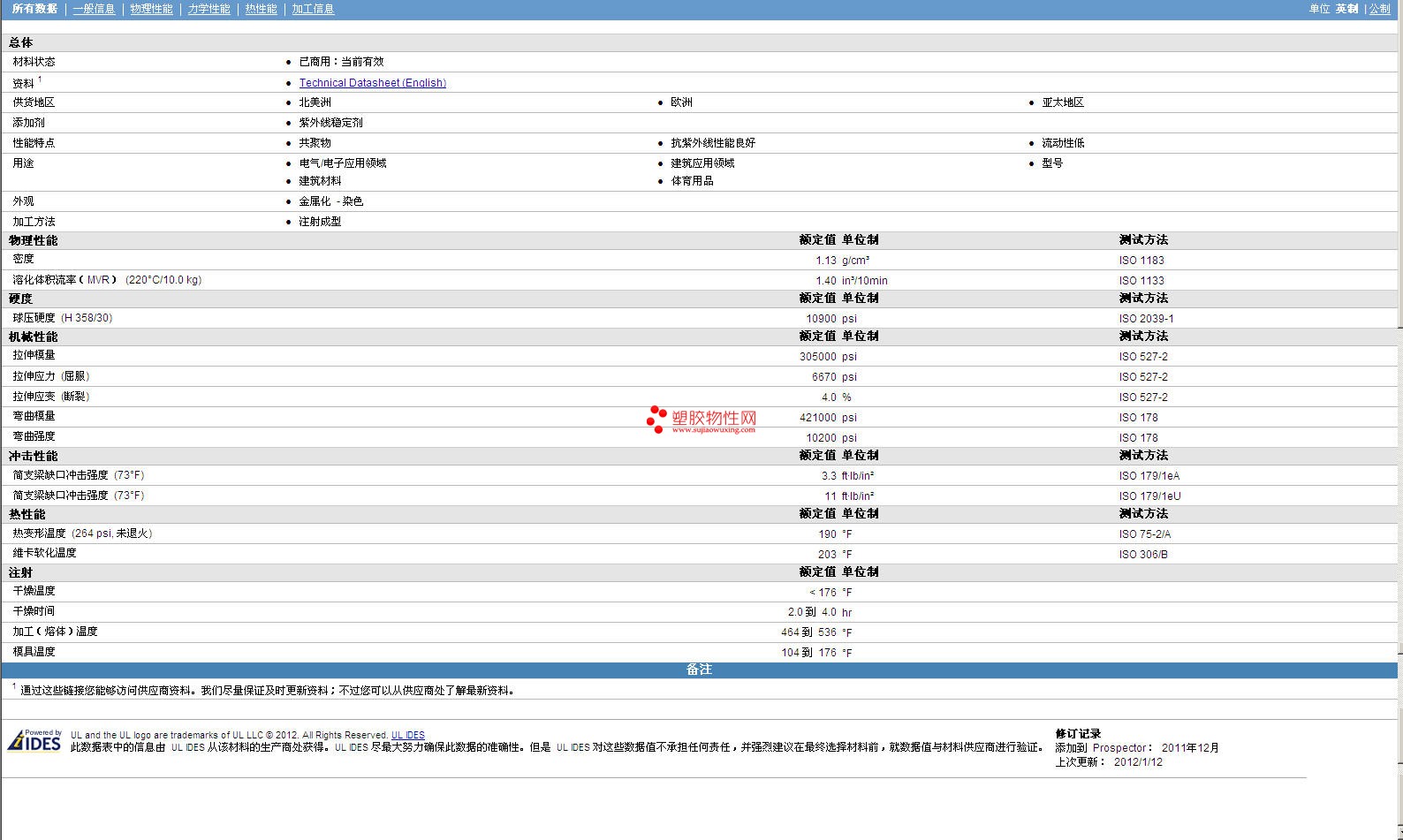Open the 力学性能 tab
Image resolution: width=1403 pixels, height=840 pixels.
(x=209, y=9)
